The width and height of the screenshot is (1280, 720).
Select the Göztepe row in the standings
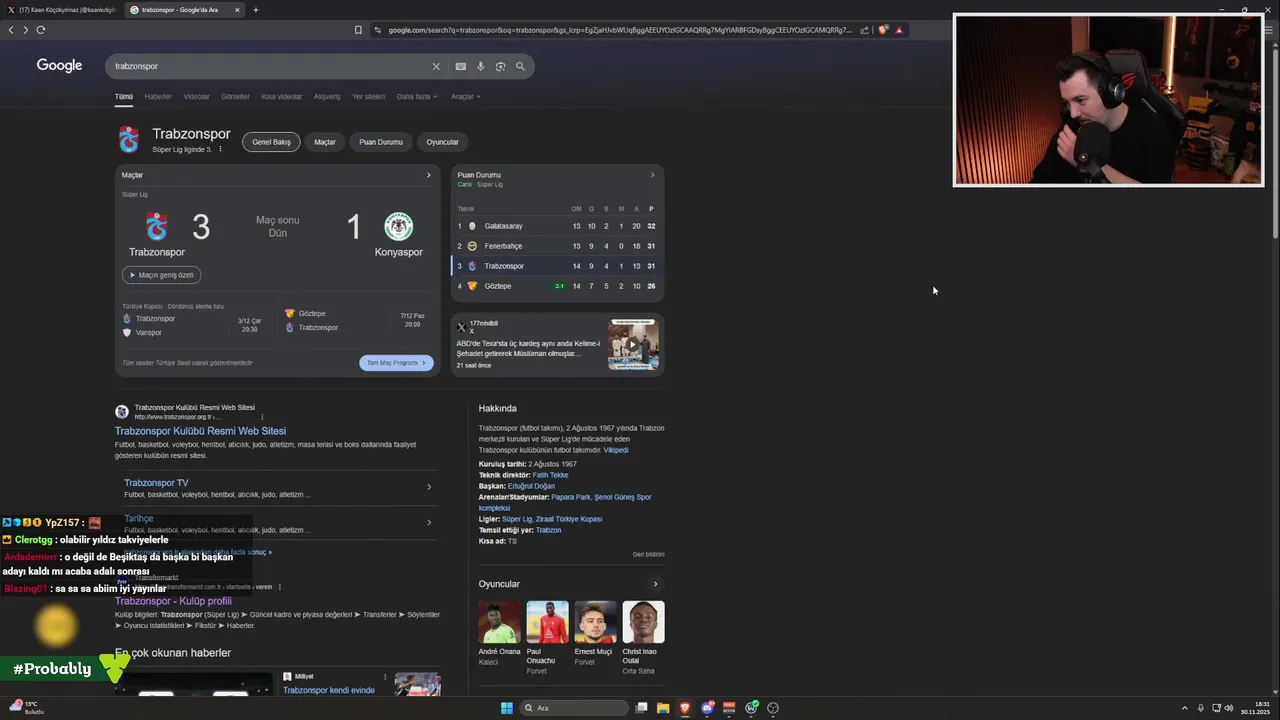[x=557, y=286]
